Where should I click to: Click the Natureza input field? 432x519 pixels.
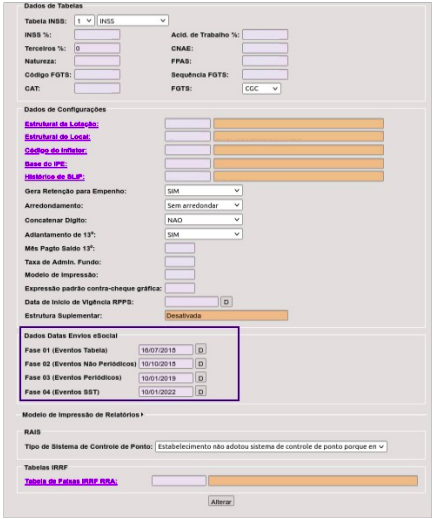tap(97, 61)
